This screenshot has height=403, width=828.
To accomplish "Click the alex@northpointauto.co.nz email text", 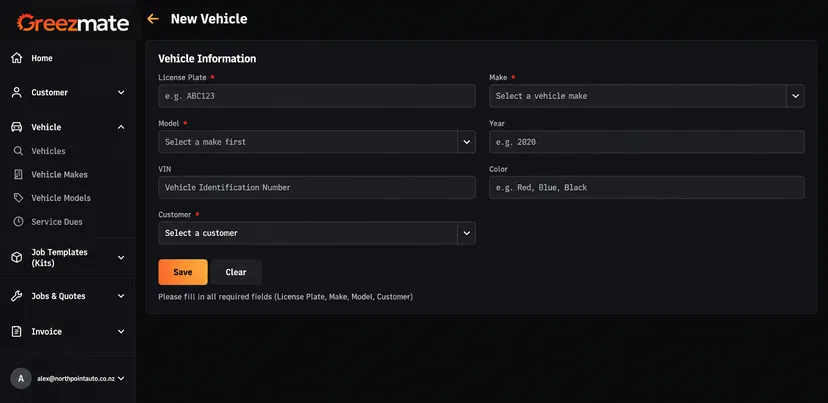I will 76,379.
